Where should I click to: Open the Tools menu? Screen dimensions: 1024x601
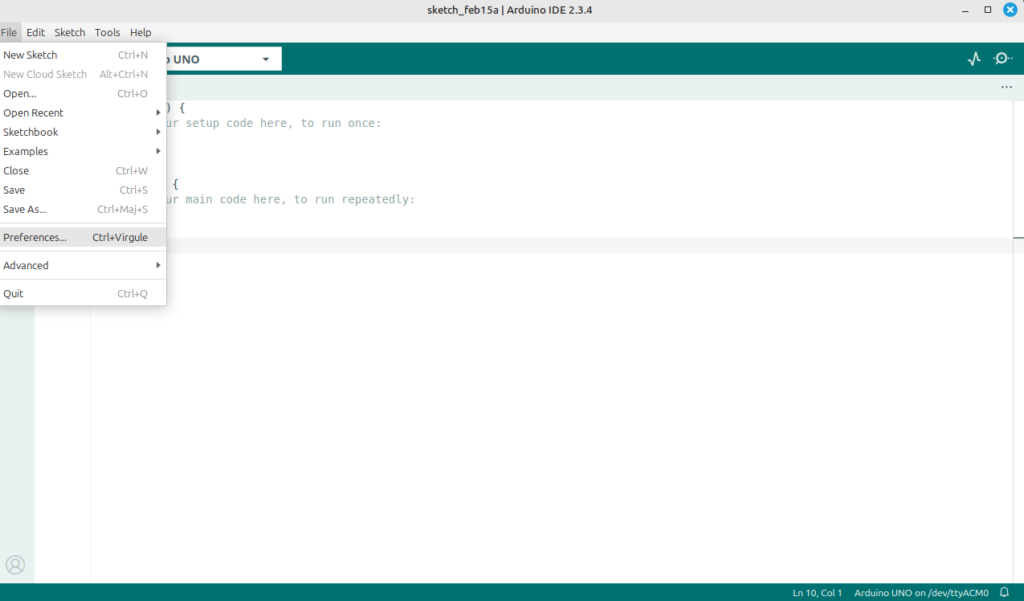[x=107, y=32]
